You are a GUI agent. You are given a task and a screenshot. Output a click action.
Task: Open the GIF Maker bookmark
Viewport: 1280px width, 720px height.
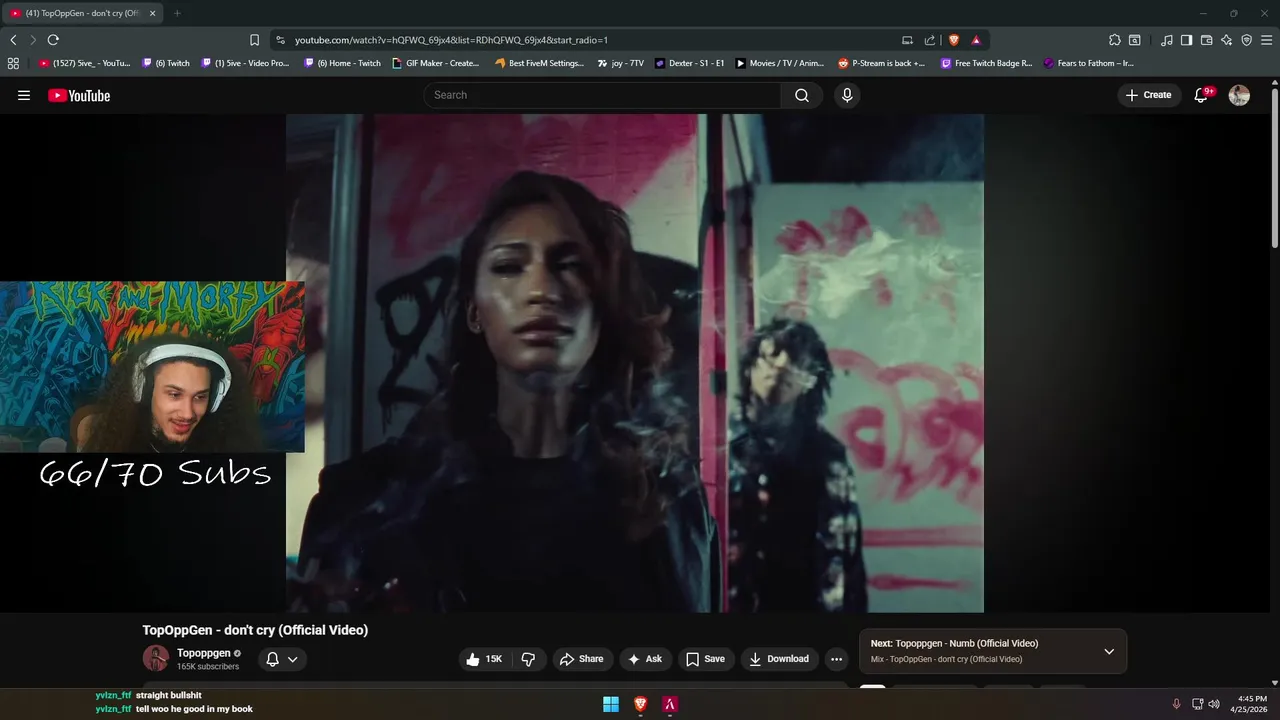point(436,63)
